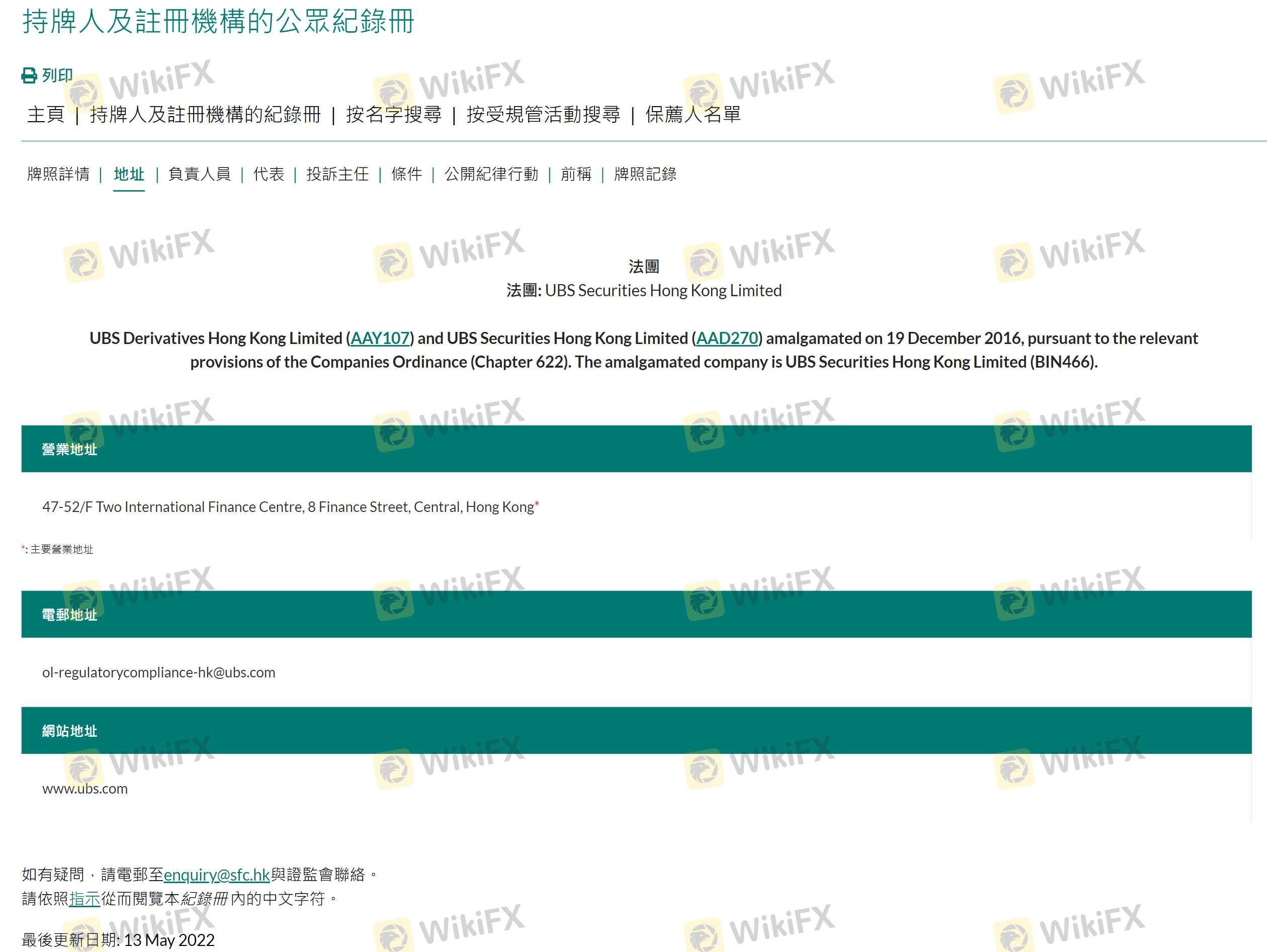Screen dimensions: 1288x952
Task: Click the www.ubs.com website address
Action: [84, 789]
